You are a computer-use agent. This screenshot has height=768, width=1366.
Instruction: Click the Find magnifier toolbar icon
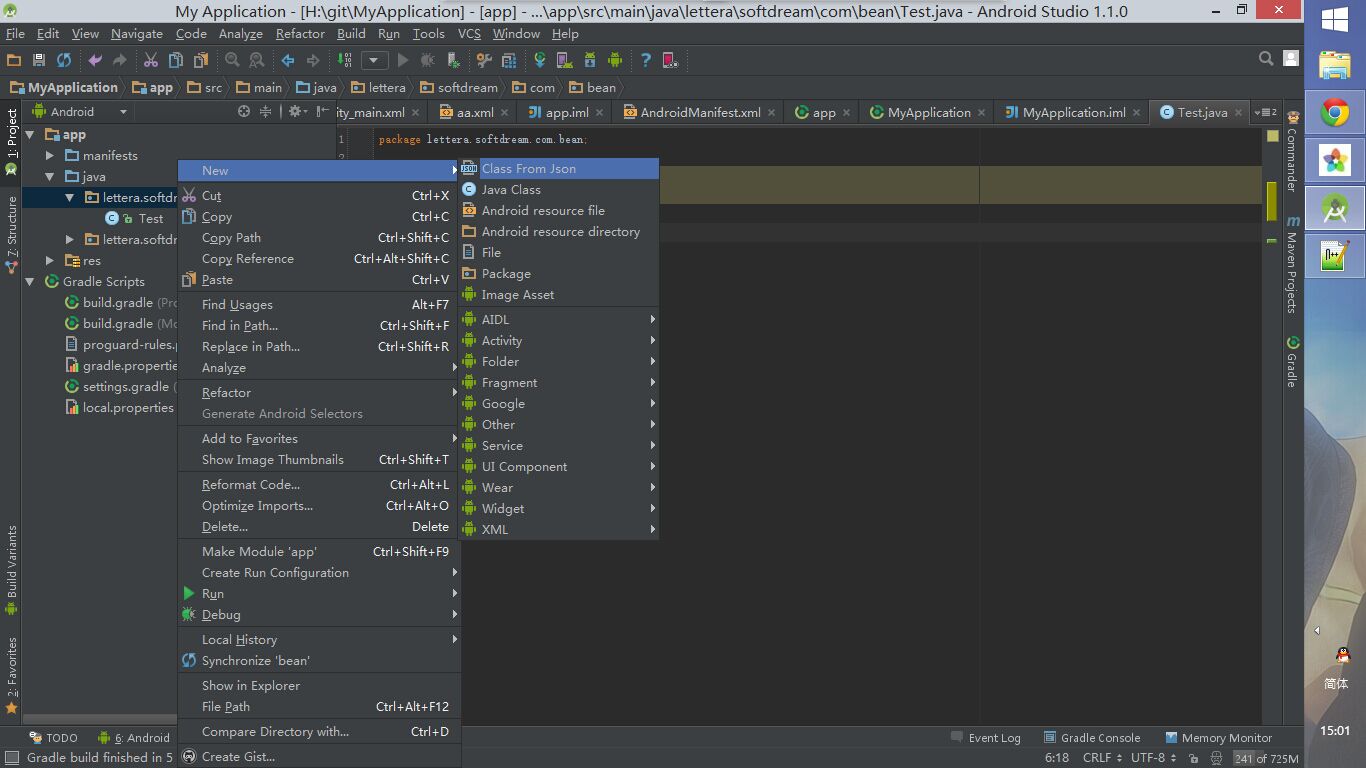(x=232, y=60)
